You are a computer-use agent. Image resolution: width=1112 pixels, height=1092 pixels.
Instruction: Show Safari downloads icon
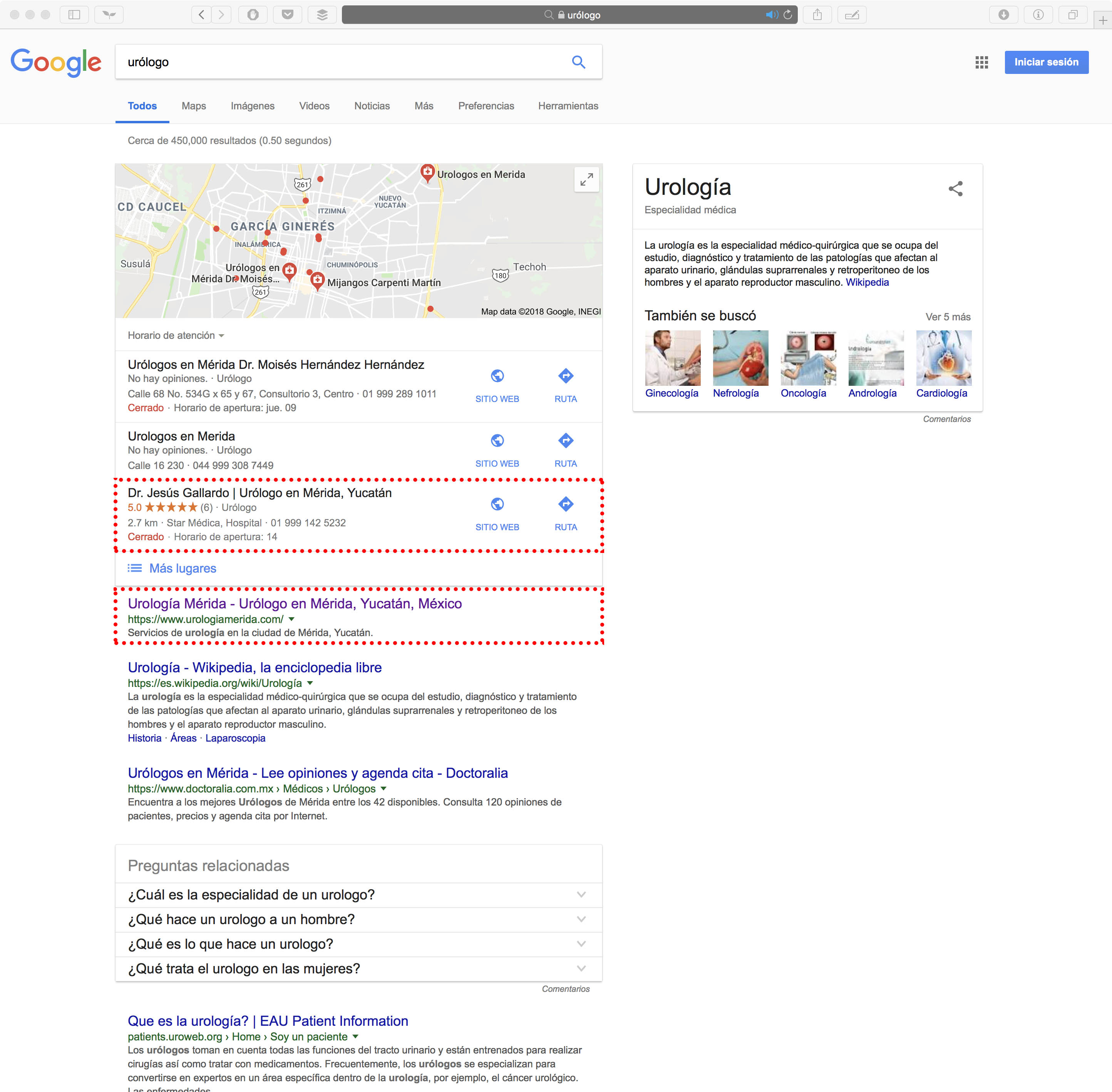coord(1003,15)
